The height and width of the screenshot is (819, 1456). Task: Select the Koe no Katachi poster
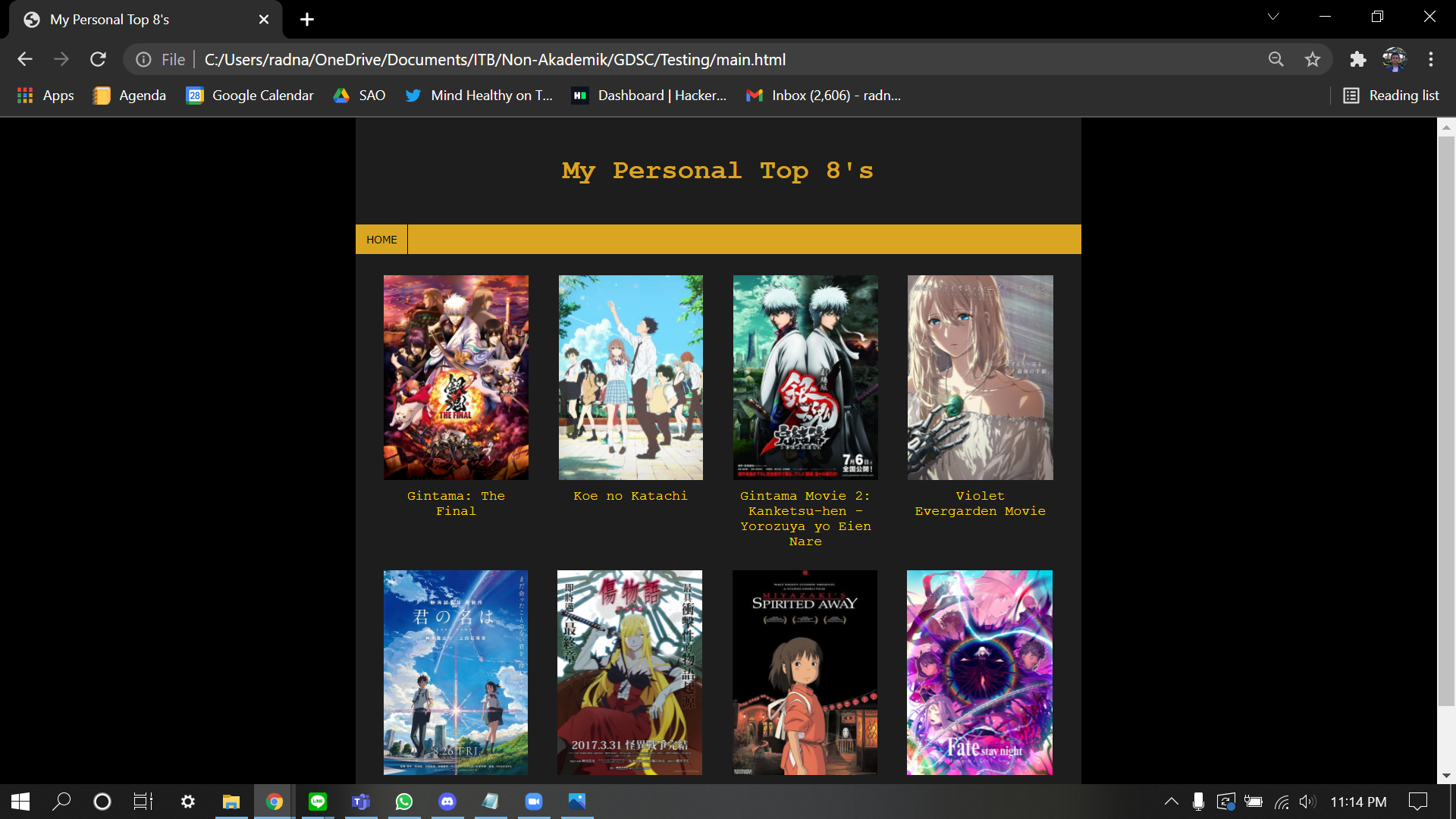pyautogui.click(x=631, y=378)
